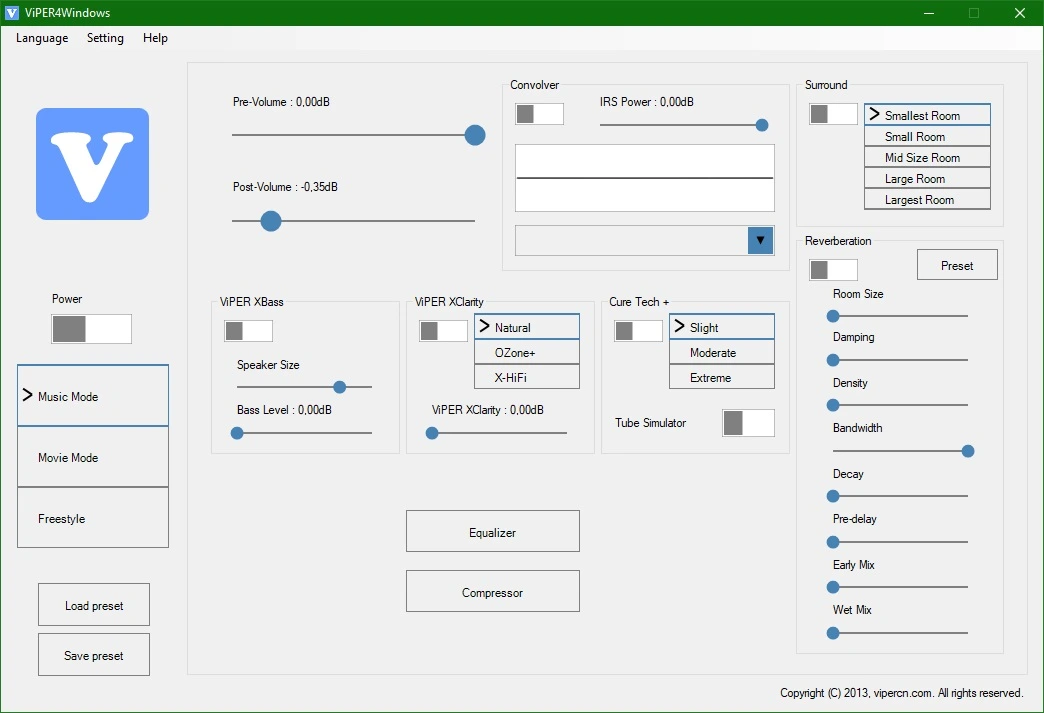Switch on Reverberation
Screen dimensions: 1044x713
coord(833,270)
